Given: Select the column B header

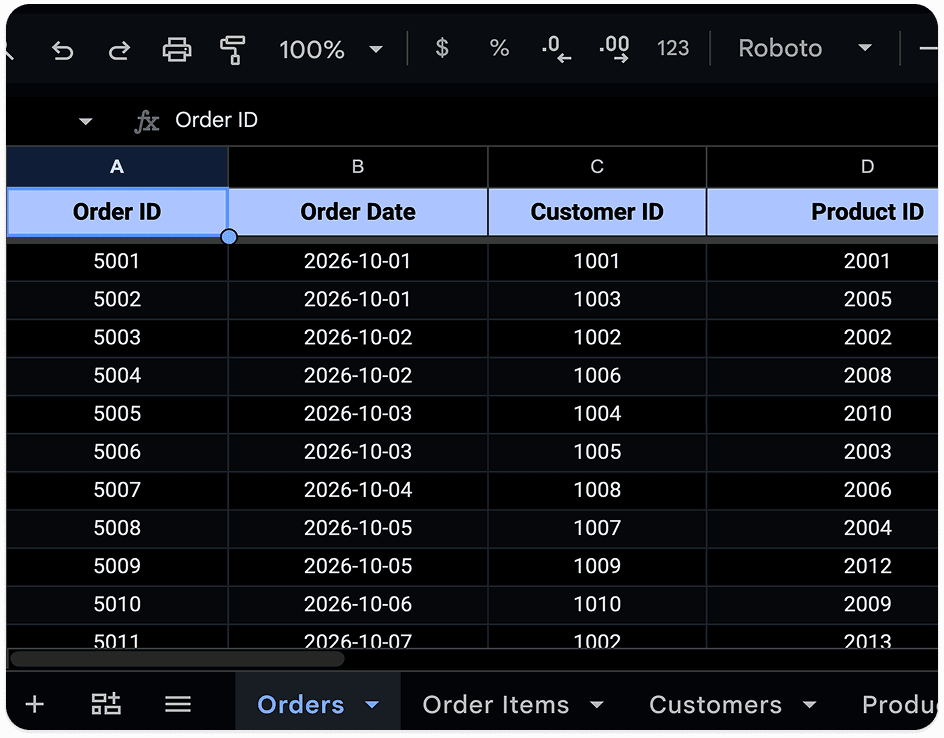Looking at the screenshot, I should (x=358, y=167).
